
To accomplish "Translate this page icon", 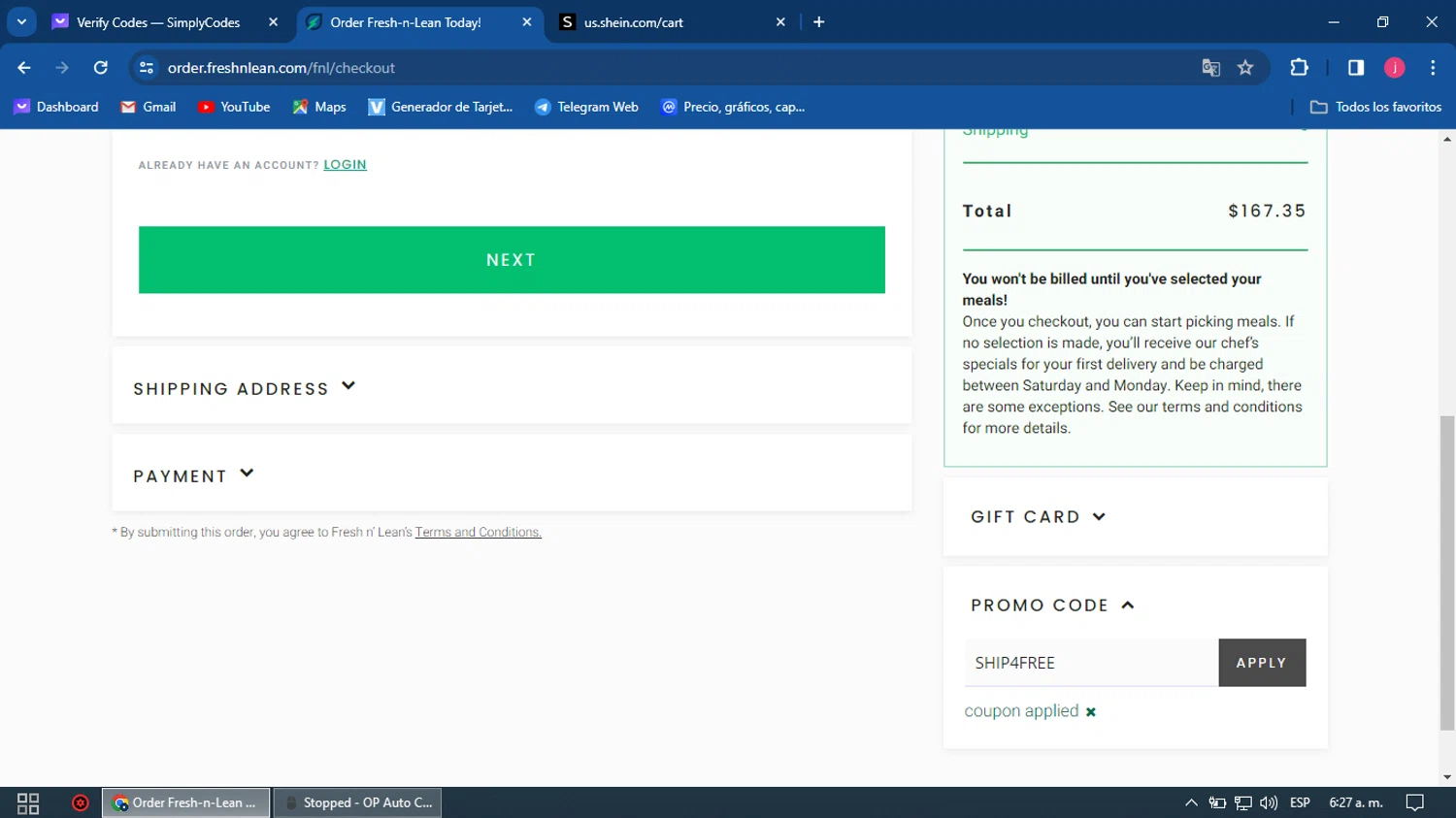I will tap(1210, 68).
